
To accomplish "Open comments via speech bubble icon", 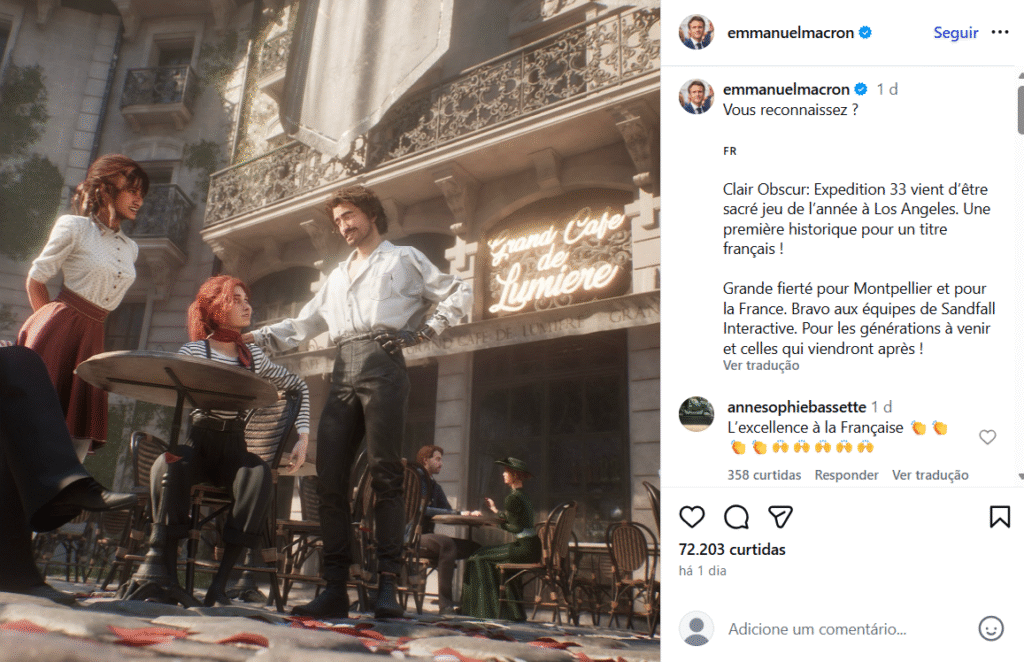I will (736, 517).
